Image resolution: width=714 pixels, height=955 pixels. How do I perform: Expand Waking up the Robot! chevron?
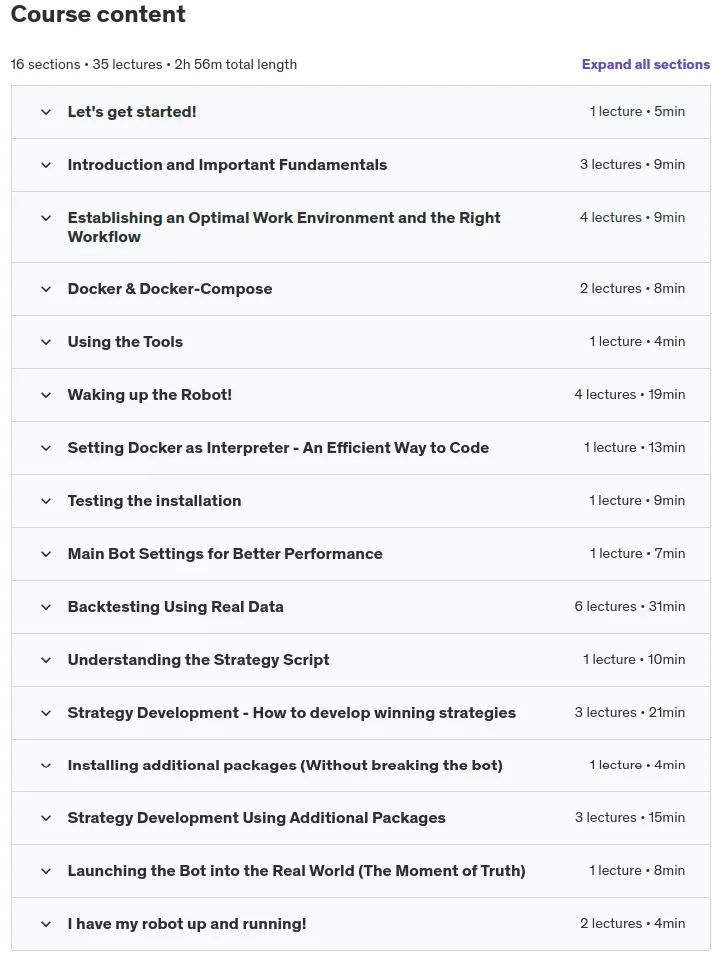pyautogui.click(x=46, y=395)
